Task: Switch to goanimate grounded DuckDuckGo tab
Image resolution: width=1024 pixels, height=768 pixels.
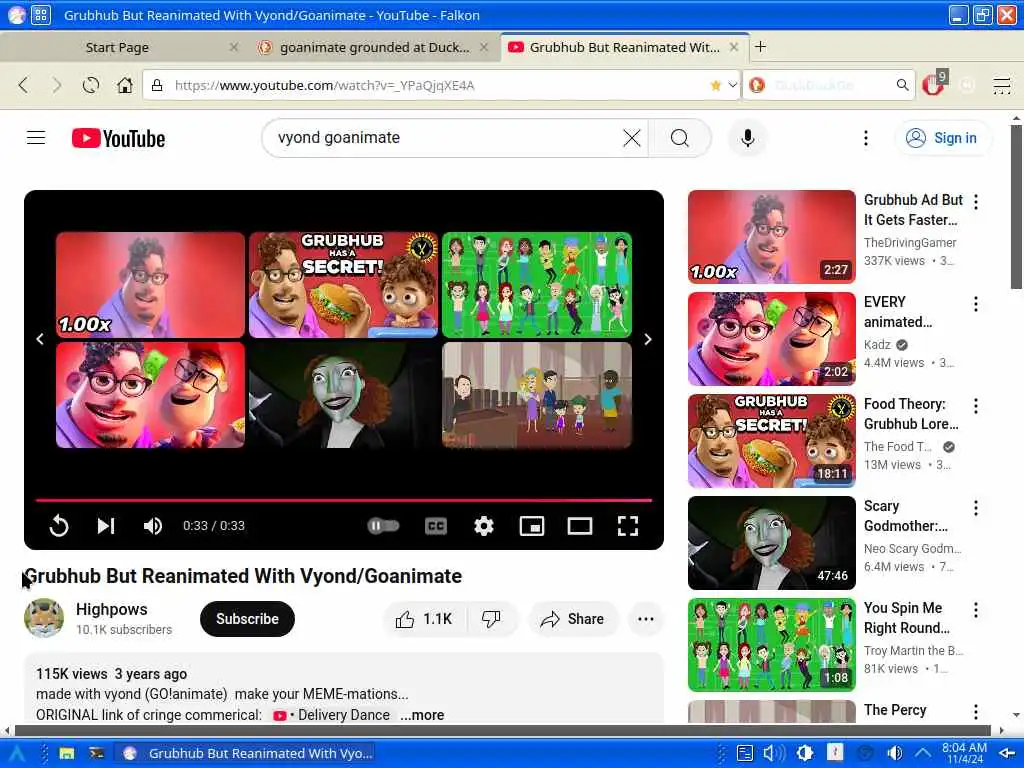Action: [374, 47]
